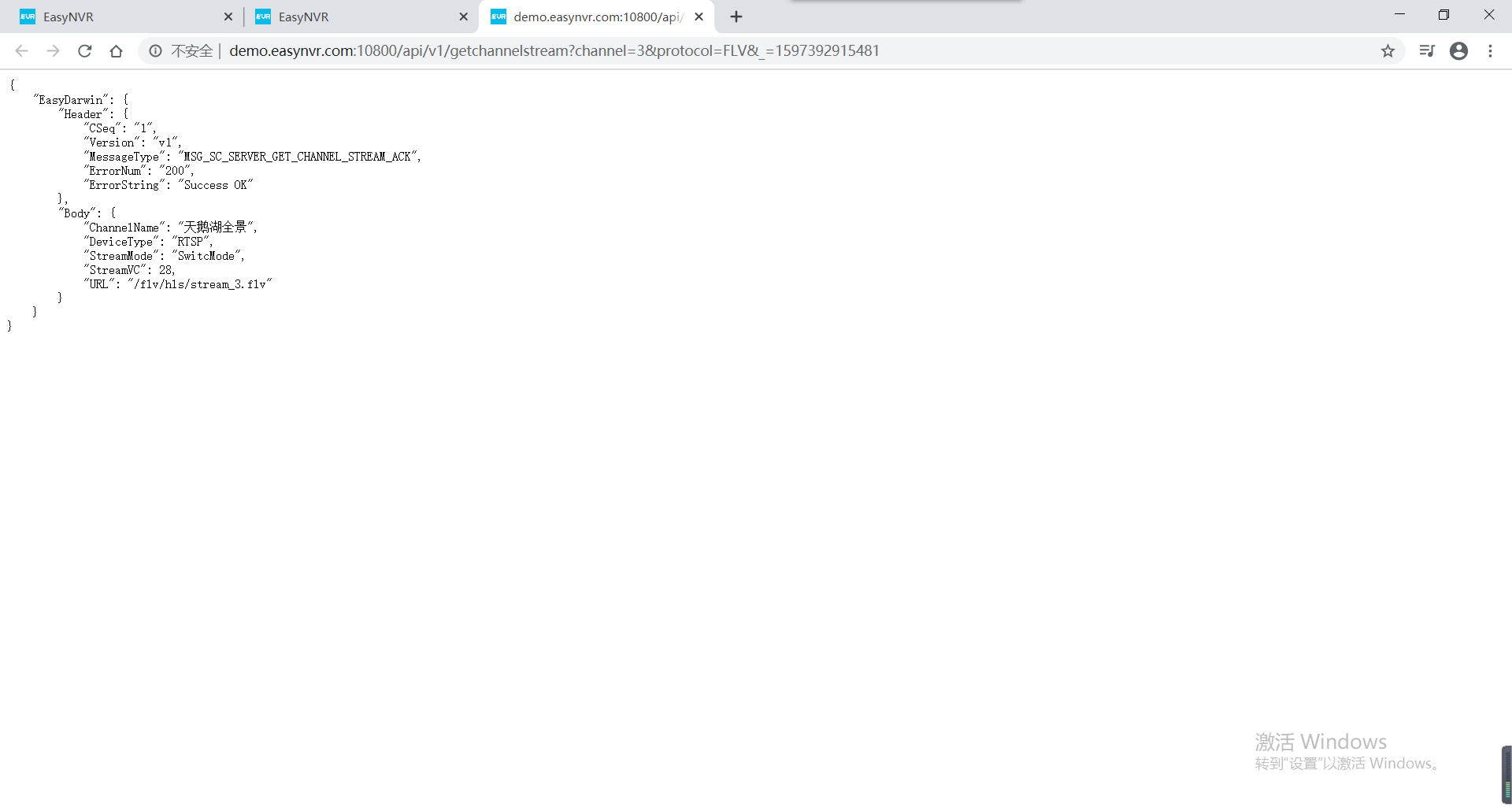Click the /flv/hls/stream_3.flv URL value
This screenshot has width=1512, height=811.
[200, 284]
